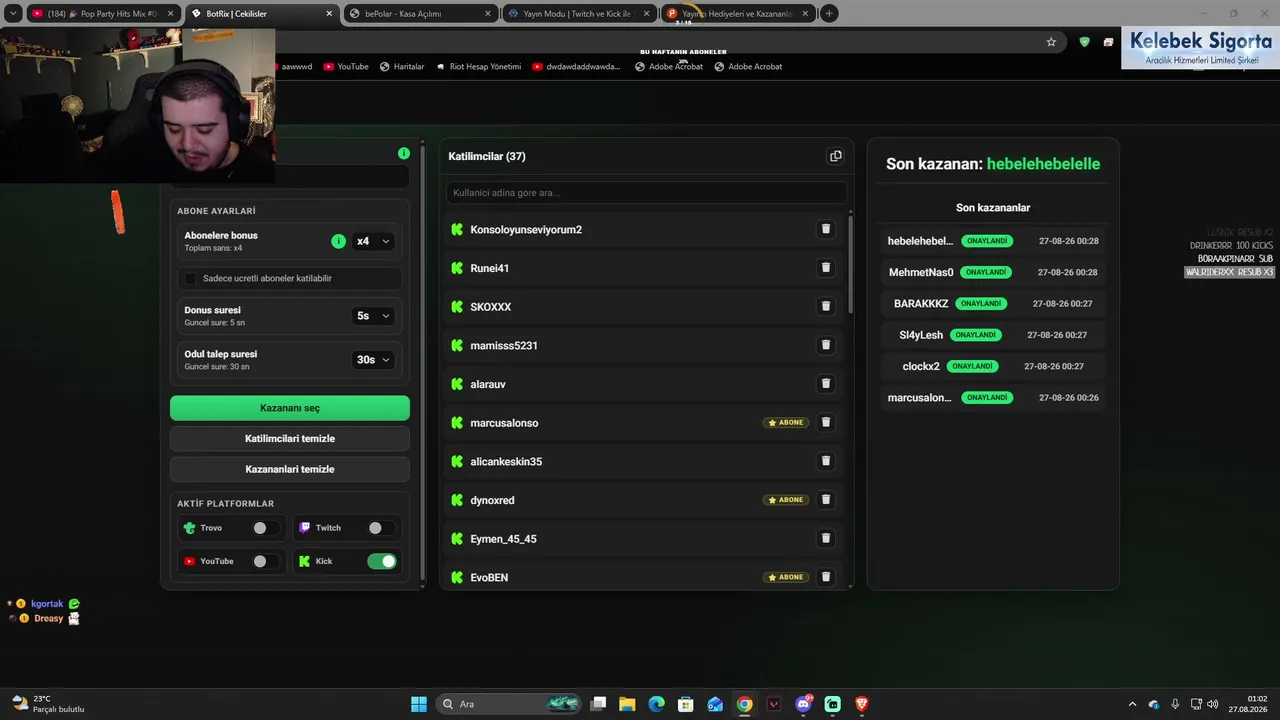The width and height of the screenshot is (1280, 720).
Task: Click the trash icon beside Eymen_45_45
Action: (826, 538)
